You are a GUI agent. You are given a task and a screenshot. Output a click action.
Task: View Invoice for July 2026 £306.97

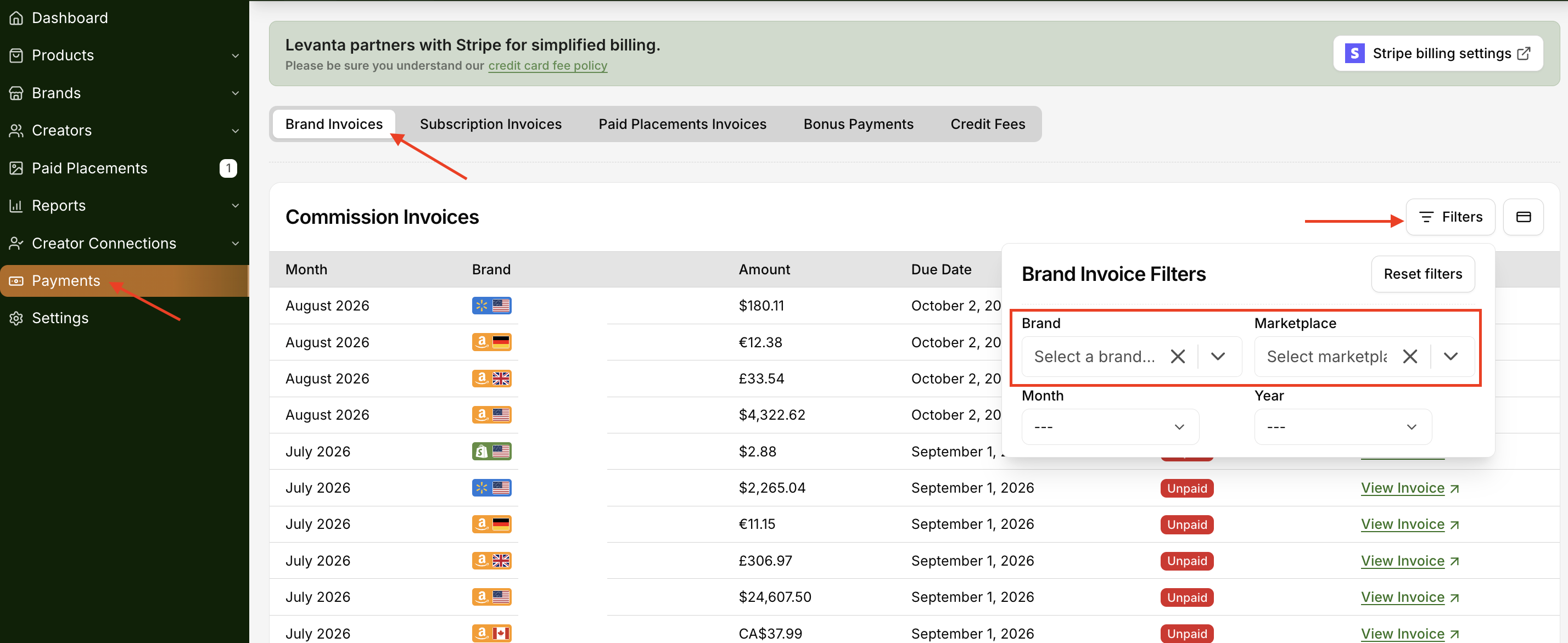(1410, 561)
